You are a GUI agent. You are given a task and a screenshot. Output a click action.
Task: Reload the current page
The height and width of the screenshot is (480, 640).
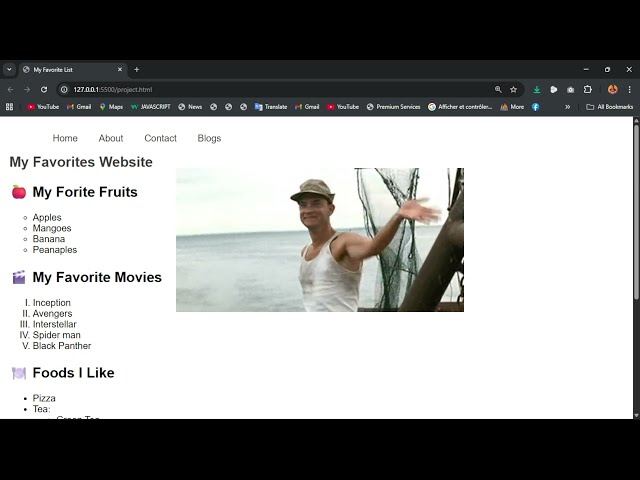(x=44, y=89)
